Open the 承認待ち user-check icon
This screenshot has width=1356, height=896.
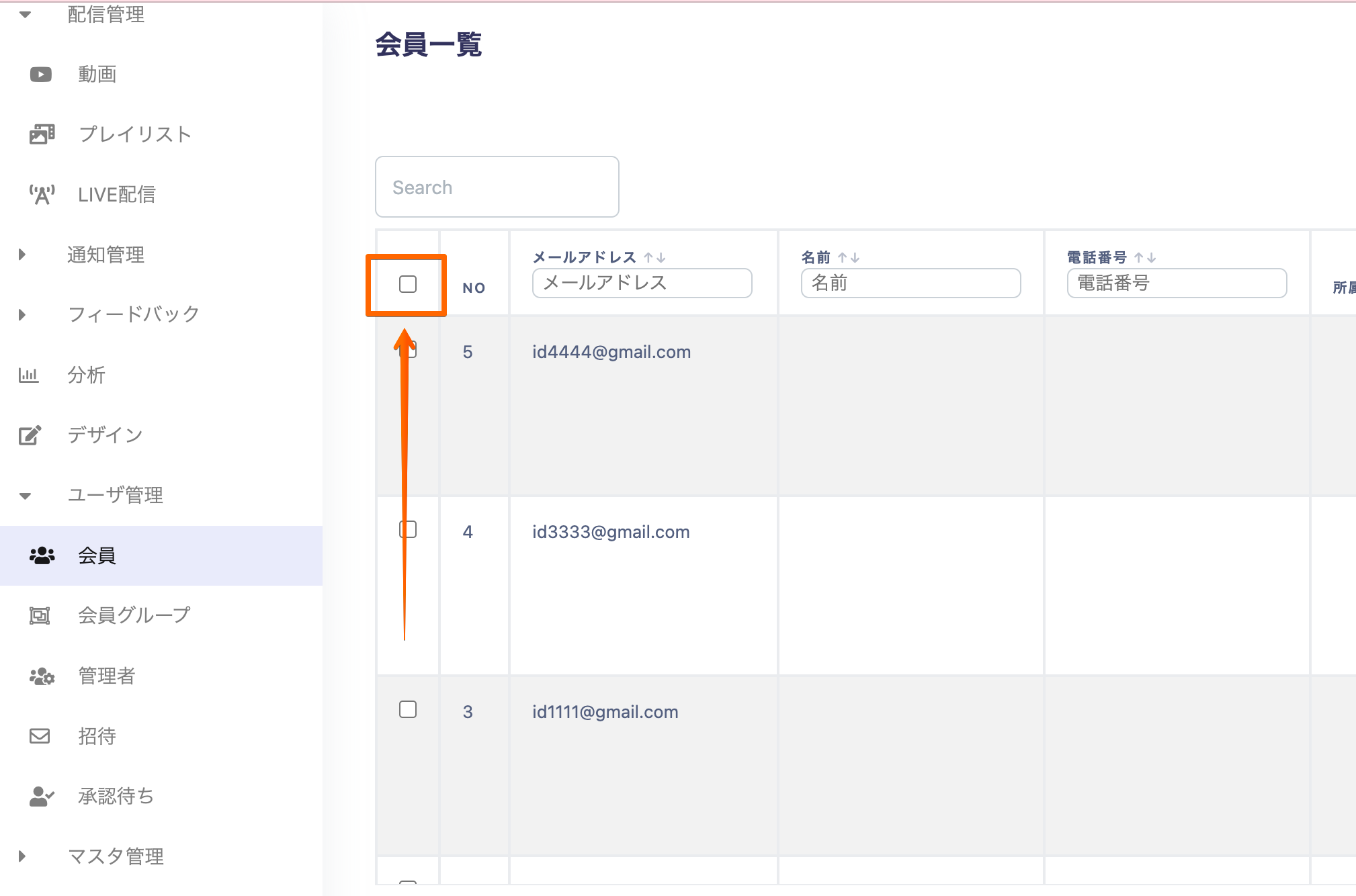point(42,797)
